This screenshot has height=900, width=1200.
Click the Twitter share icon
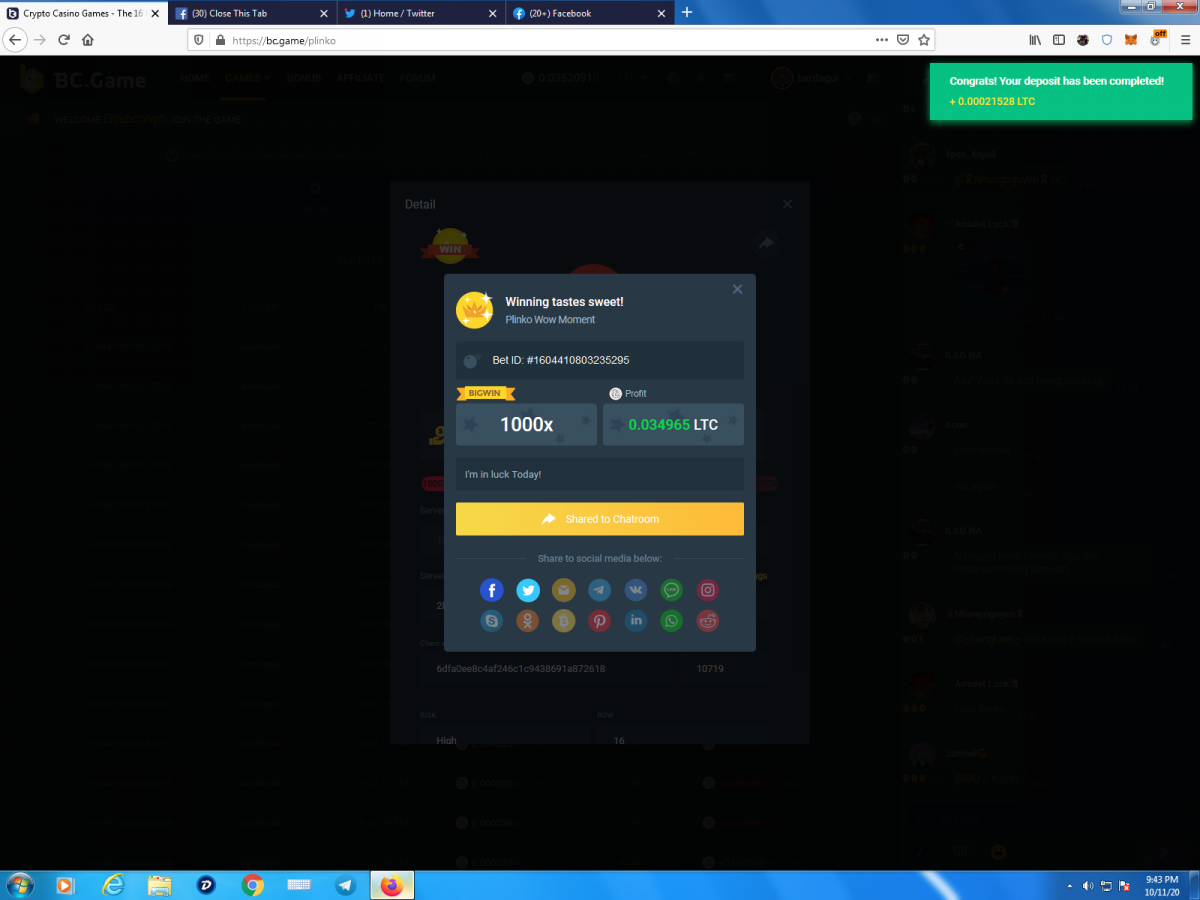coord(528,591)
